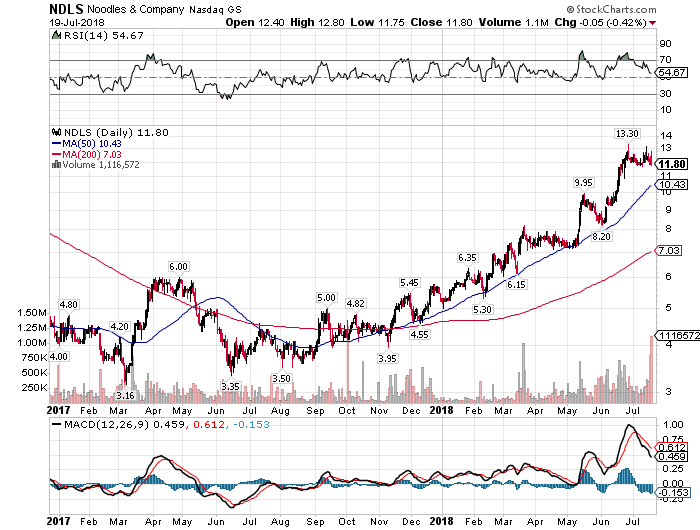Click the StockCharts.com copyright label
The width and height of the screenshot is (700, 530).
pyautogui.click(x=612, y=9)
